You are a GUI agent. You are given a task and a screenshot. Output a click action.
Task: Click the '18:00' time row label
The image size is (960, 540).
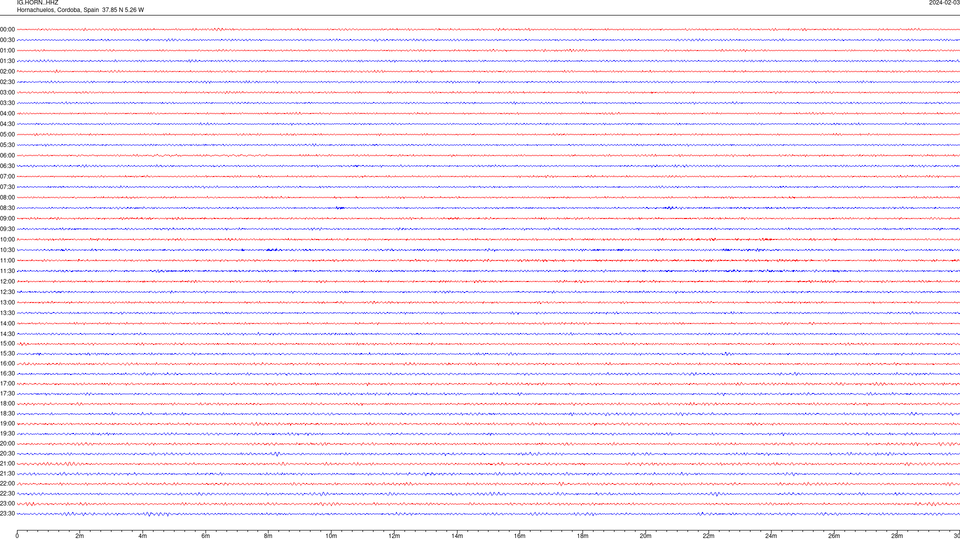pyautogui.click(x=7, y=403)
